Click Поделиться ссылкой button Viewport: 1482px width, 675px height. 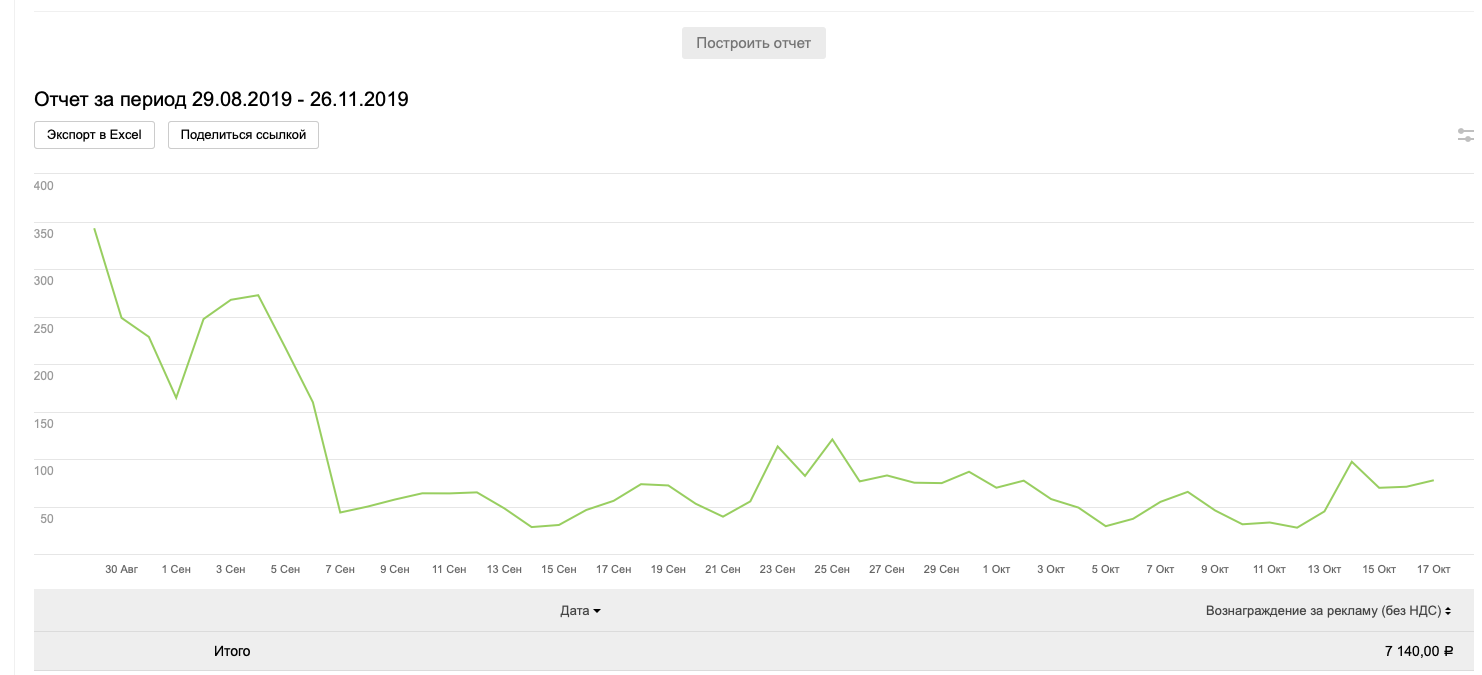coord(243,135)
